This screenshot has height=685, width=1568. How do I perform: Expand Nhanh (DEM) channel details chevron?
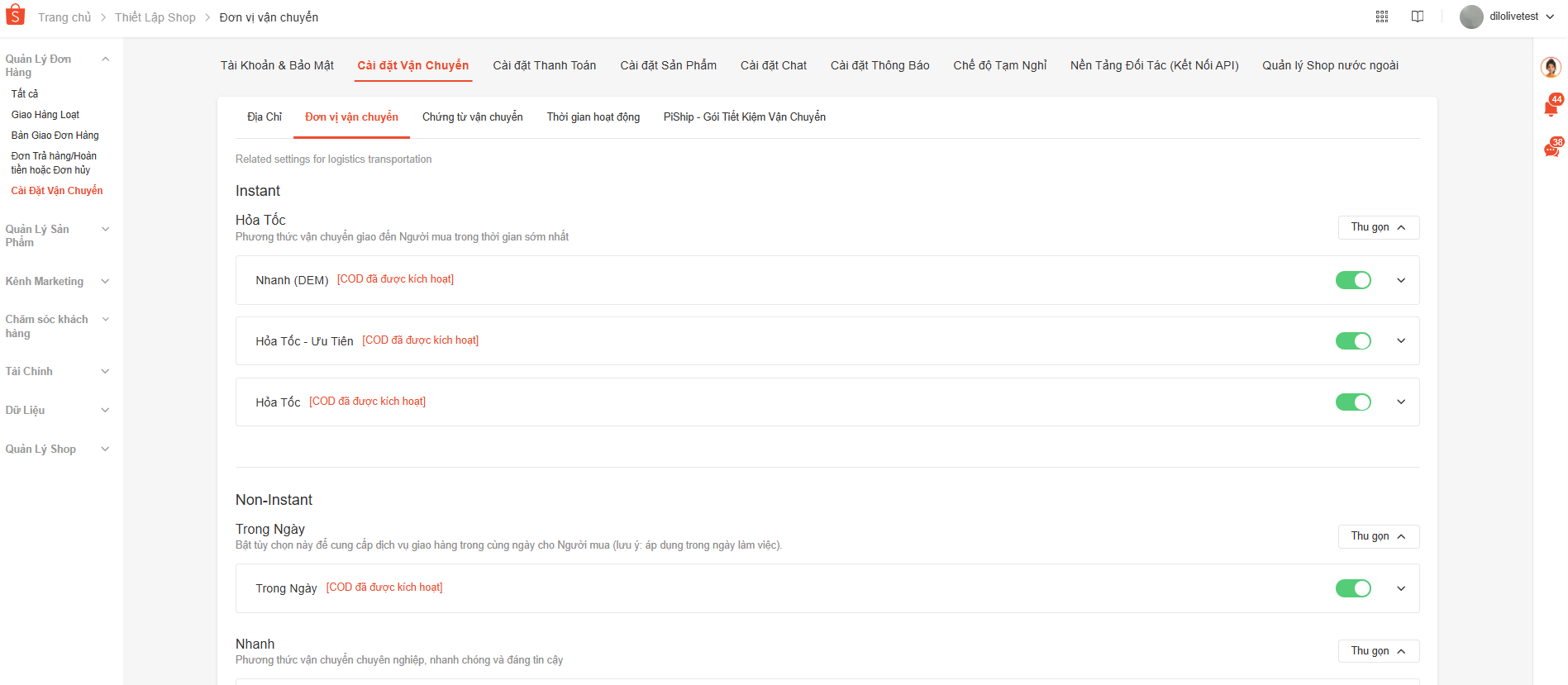tap(1401, 280)
